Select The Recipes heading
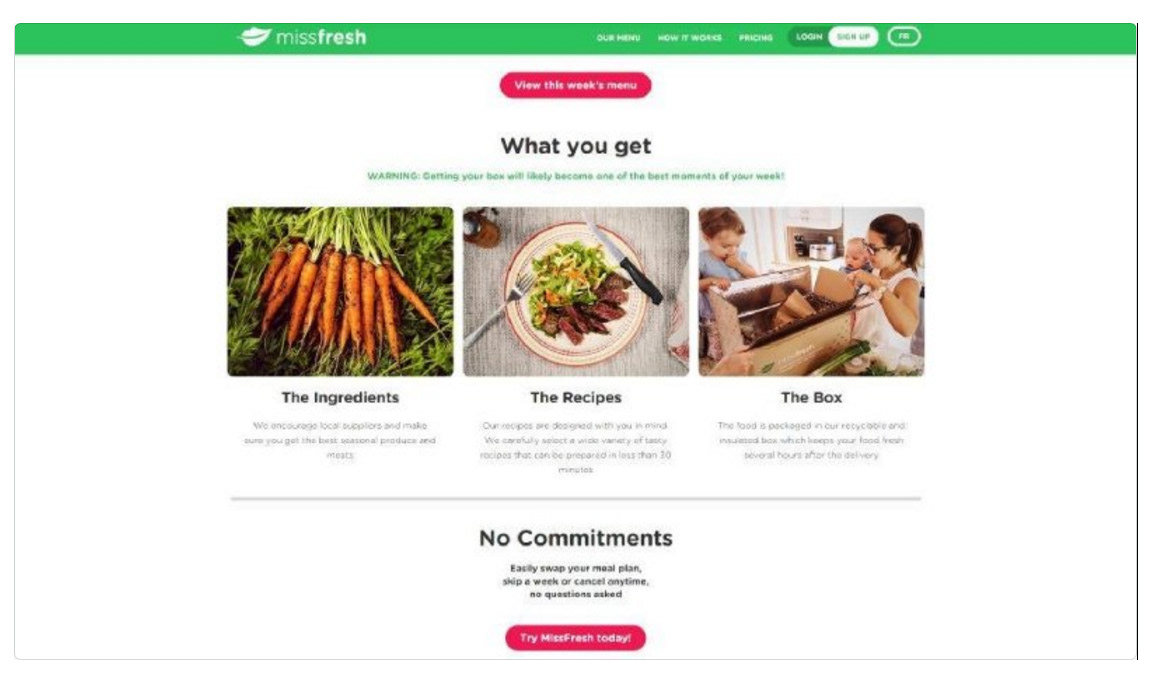This screenshot has height=677, width=1163. 576,397
